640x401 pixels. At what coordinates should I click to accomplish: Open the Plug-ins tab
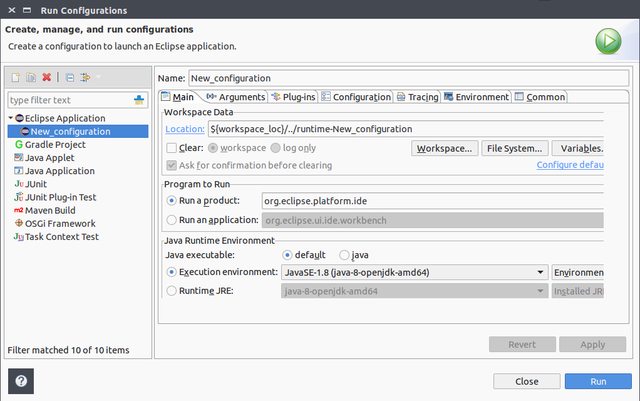coord(293,97)
